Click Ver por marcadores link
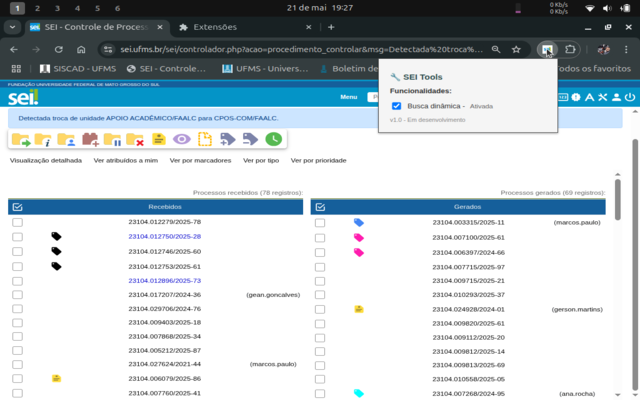The width and height of the screenshot is (640, 400). (200, 160)
